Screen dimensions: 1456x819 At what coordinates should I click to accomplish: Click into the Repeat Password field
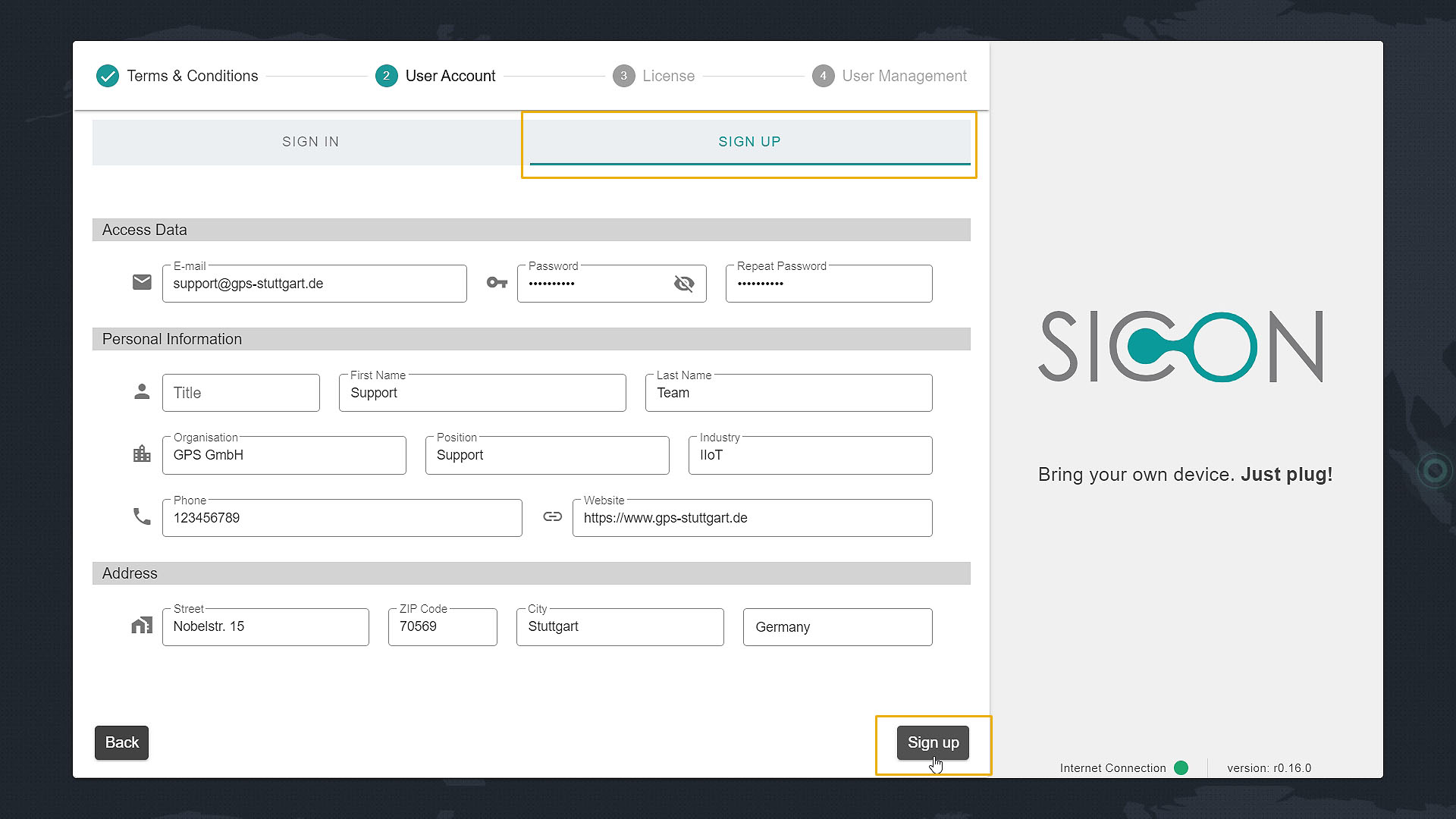(x=828, y=284)
